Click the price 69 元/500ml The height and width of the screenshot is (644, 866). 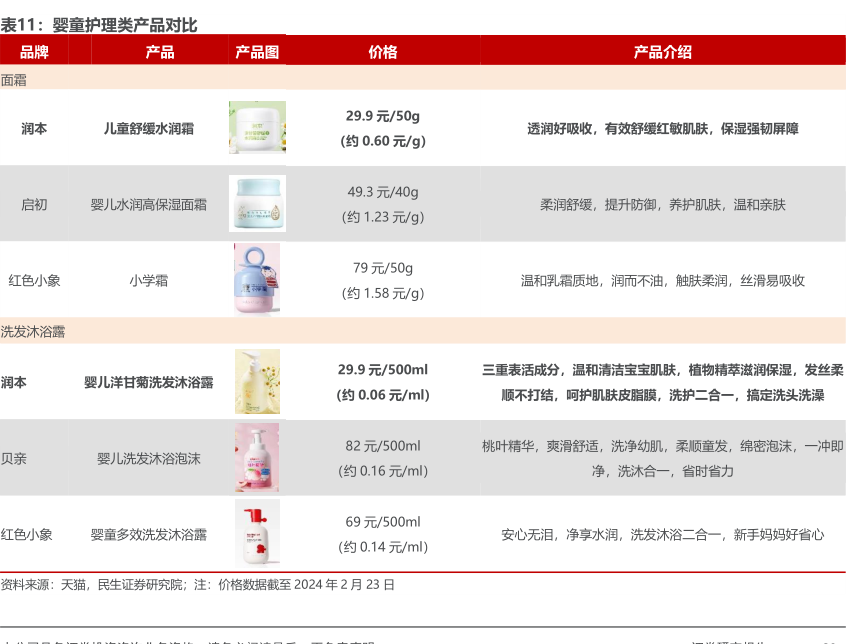click(x=383, y=522)
